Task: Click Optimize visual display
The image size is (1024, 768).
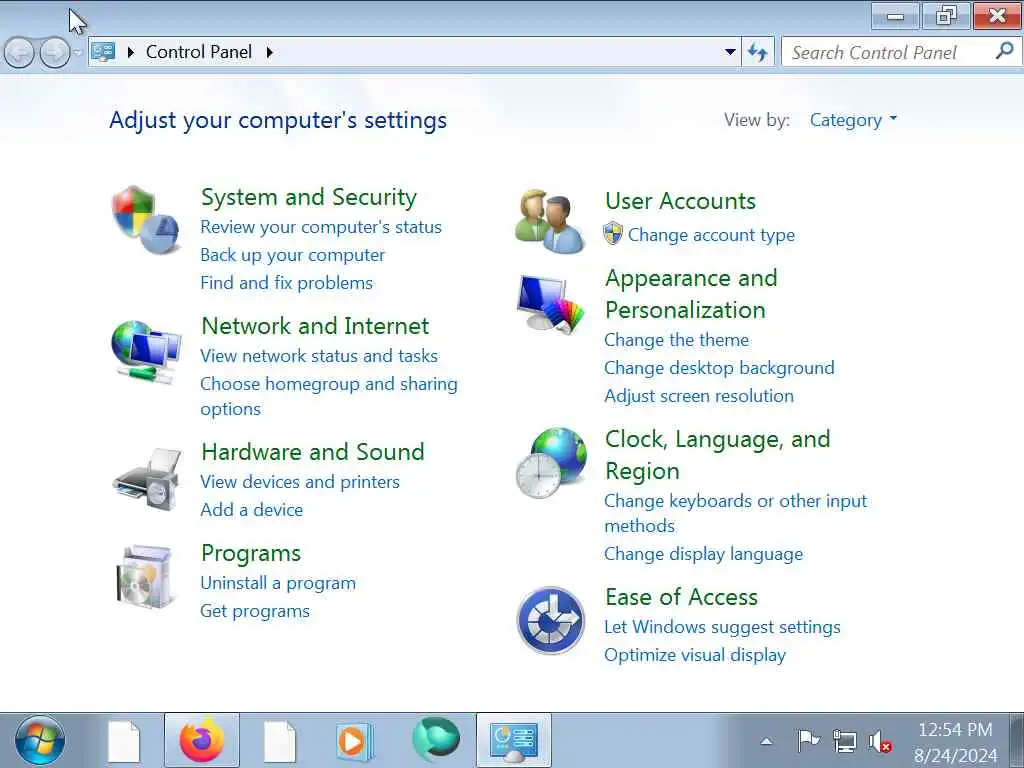Action: click(x=695, y=656)
